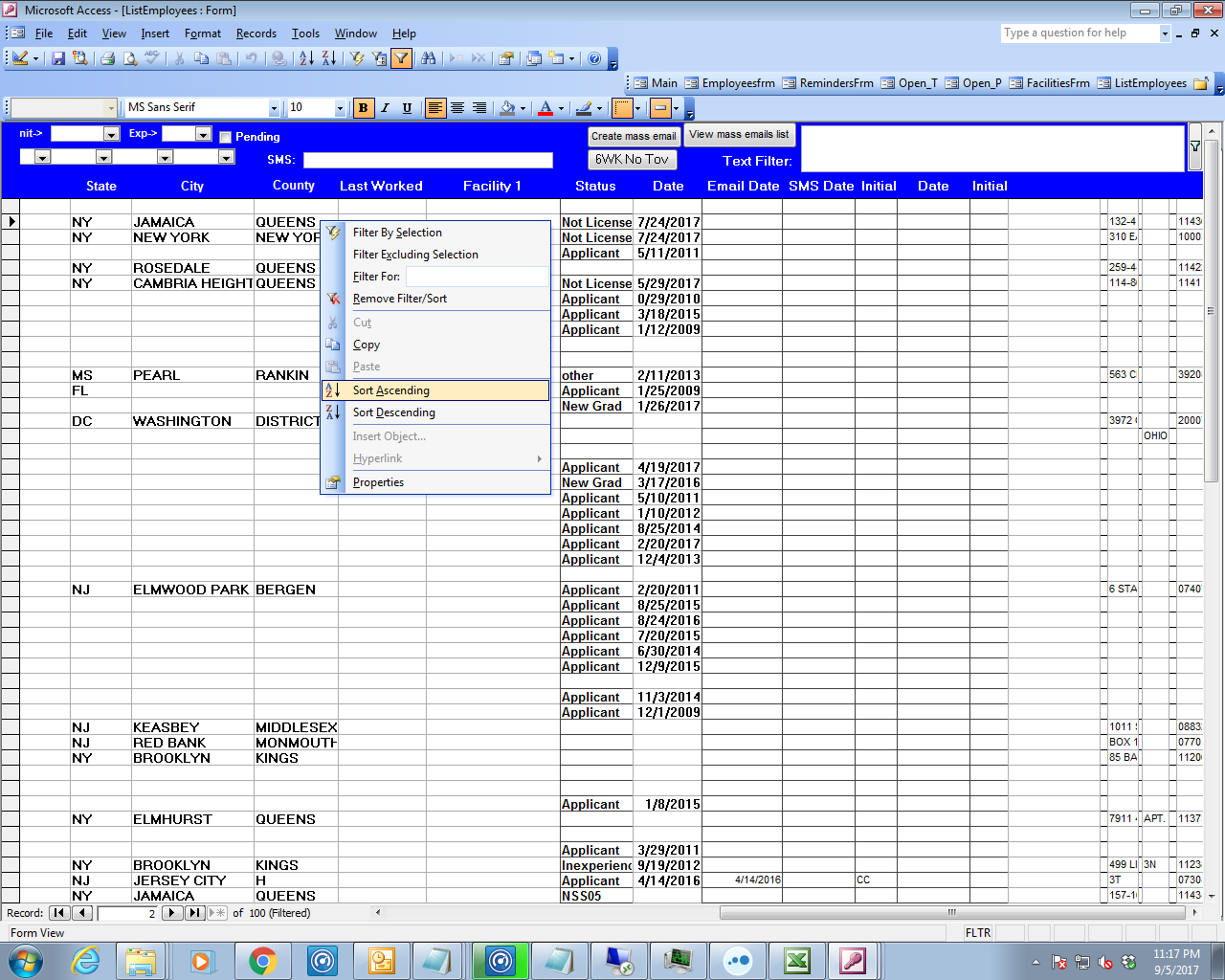This screenshot has height=980, width=1225.
Task: Click the View mass emails list button
Action: [x=739, y=134]
